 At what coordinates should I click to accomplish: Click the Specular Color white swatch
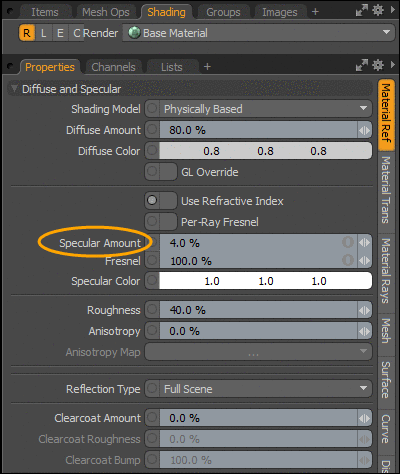click(265, 281)
